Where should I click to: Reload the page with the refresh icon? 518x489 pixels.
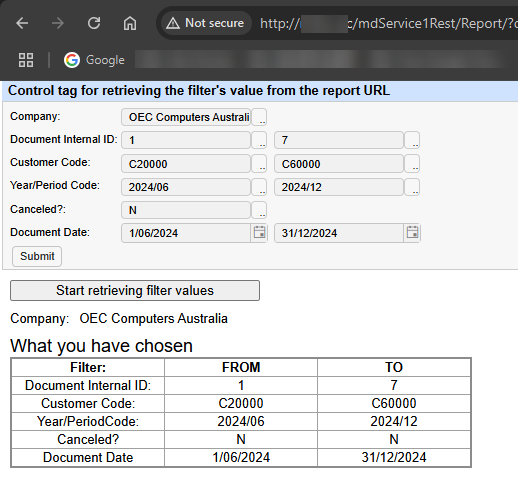click(x=94, y=23)
